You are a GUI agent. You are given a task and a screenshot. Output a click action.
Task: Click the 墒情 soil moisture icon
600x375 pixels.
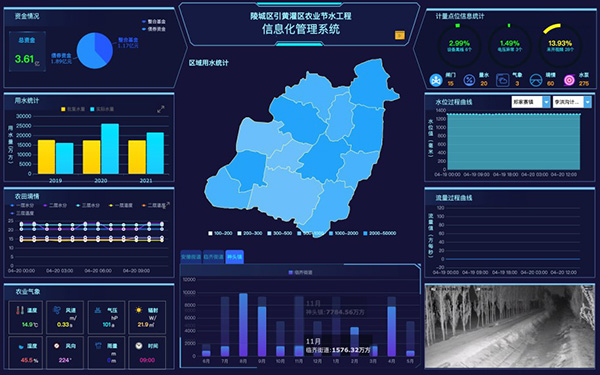tap(536, 80)
